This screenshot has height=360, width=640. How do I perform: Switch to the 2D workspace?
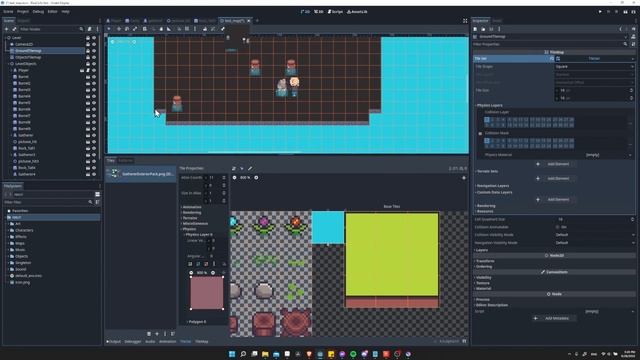pyautogui.click(x=305, y=12)
